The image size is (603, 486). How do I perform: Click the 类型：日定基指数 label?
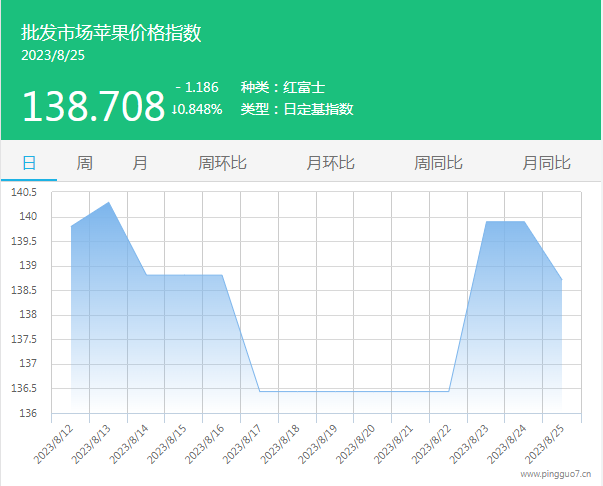297,109
